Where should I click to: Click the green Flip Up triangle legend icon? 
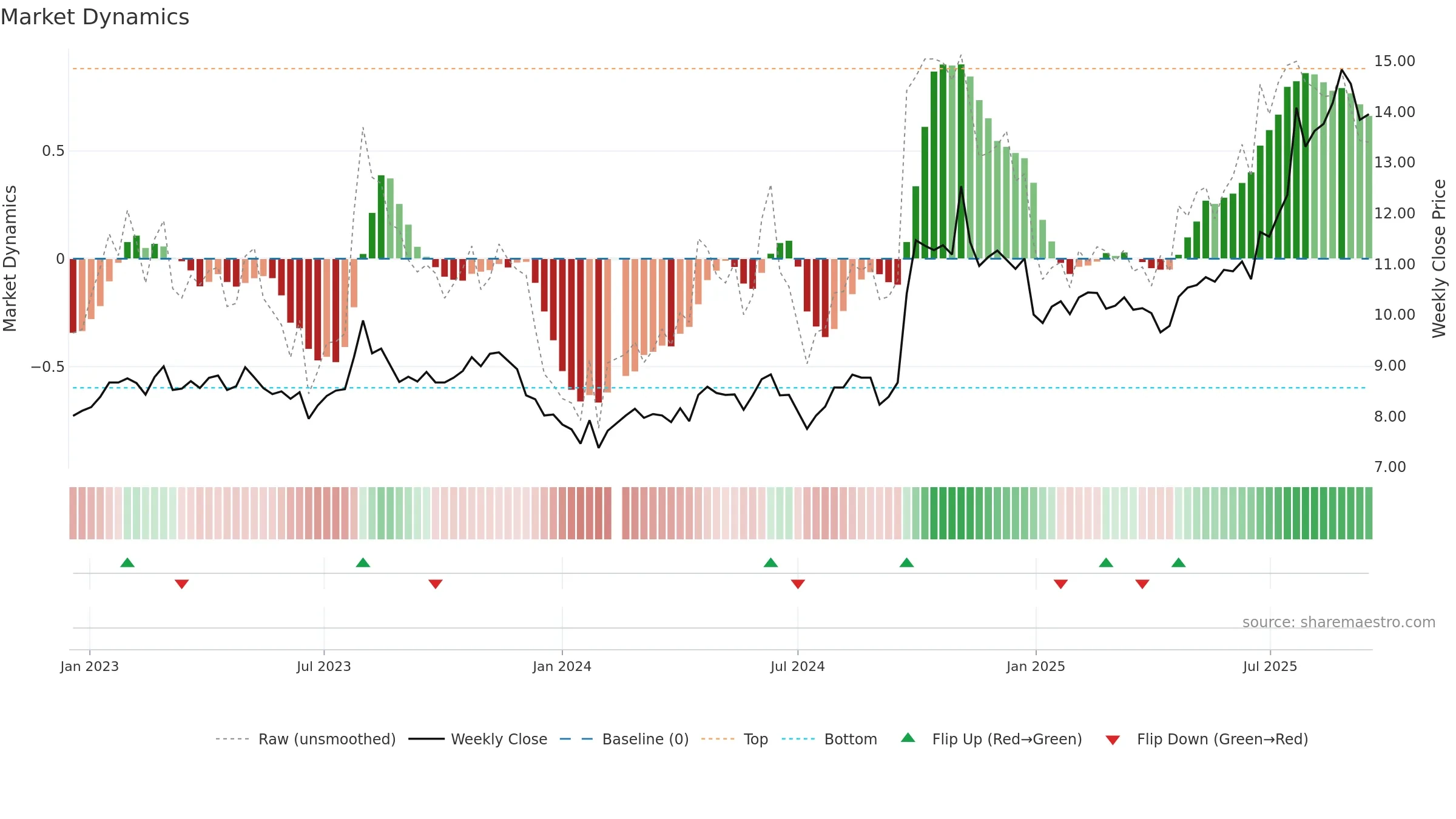(x=908, y=738)
